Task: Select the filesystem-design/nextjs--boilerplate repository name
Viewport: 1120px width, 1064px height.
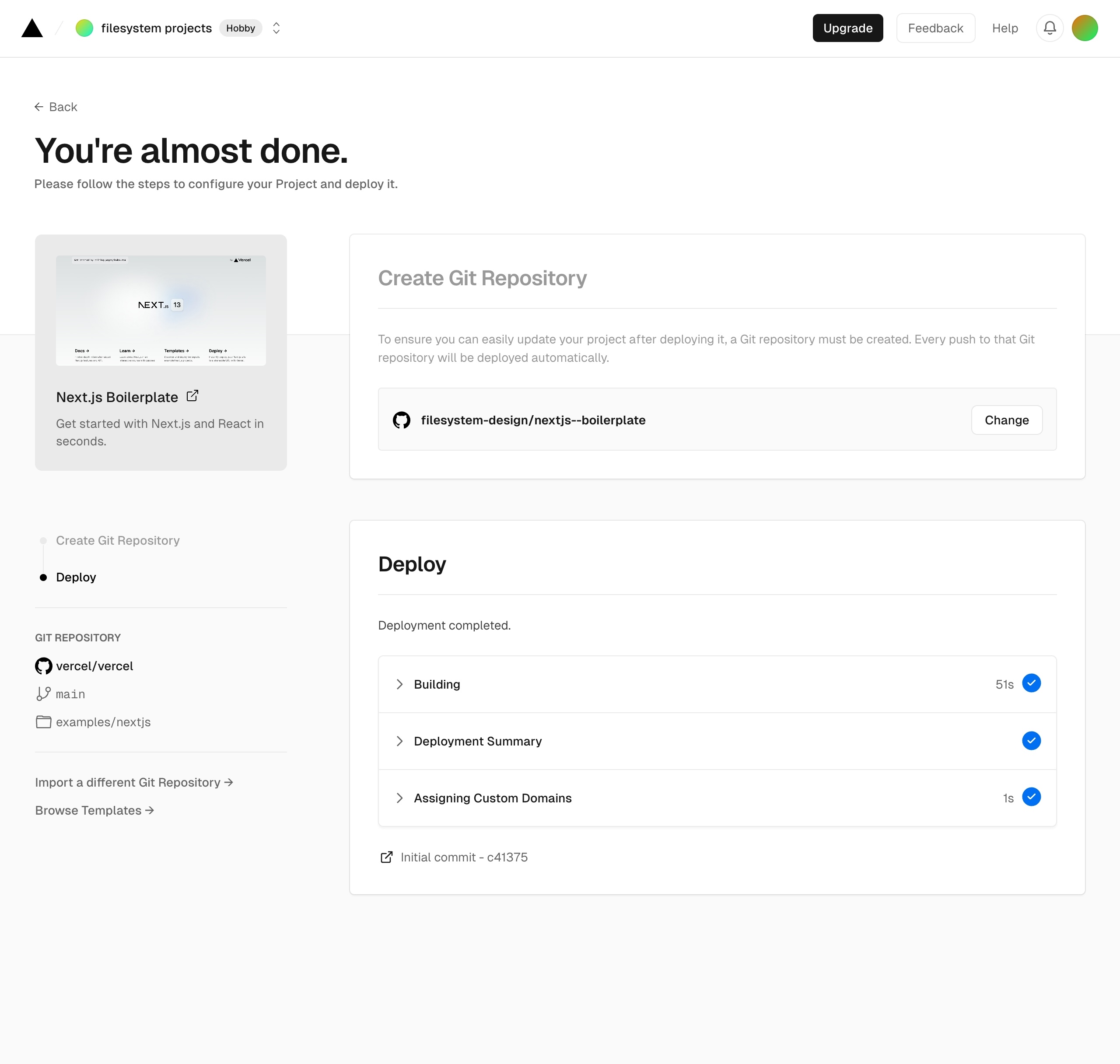Action: [x=533, y=420]
